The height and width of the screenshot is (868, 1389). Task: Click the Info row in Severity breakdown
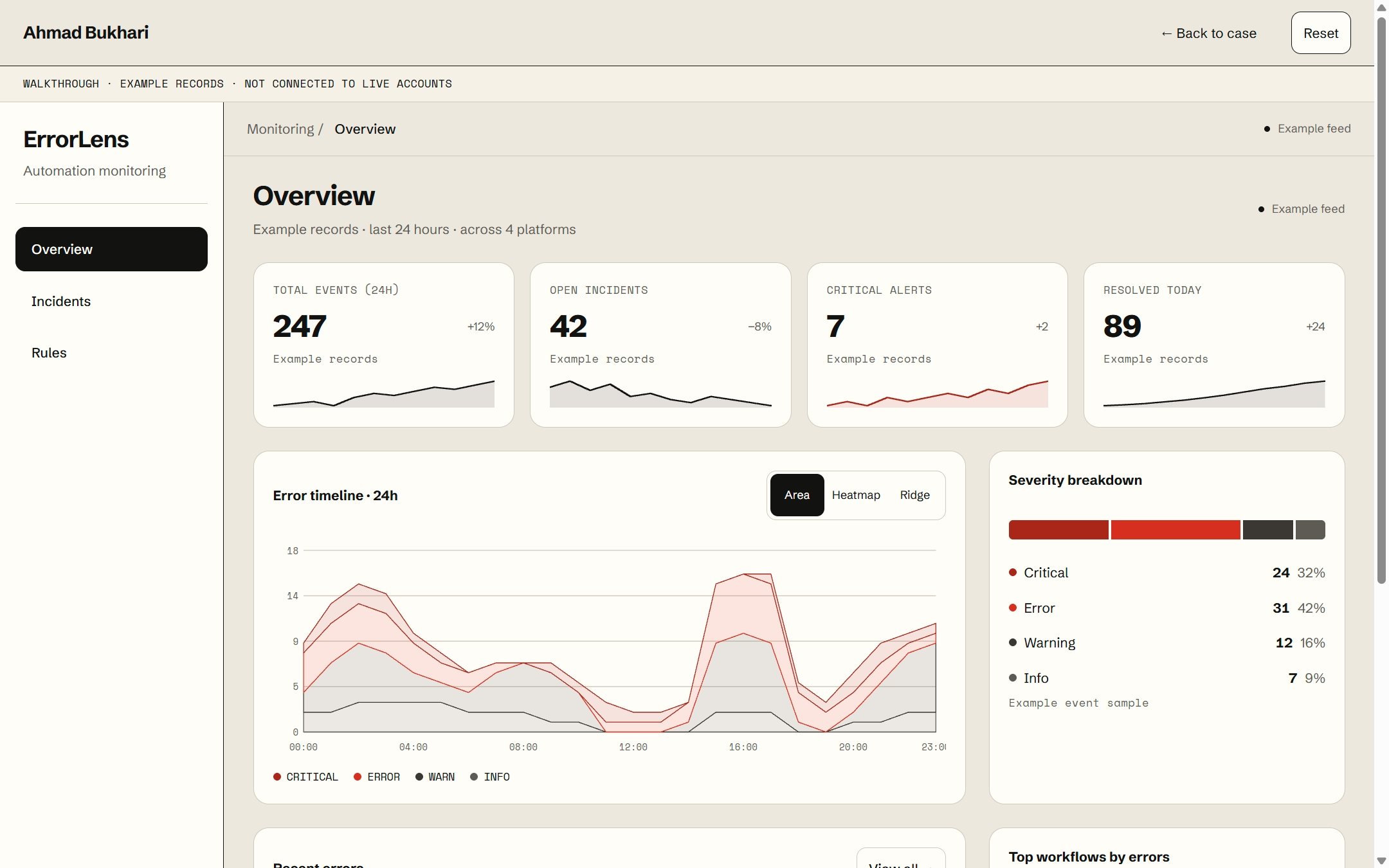[x=1167, y=678]
